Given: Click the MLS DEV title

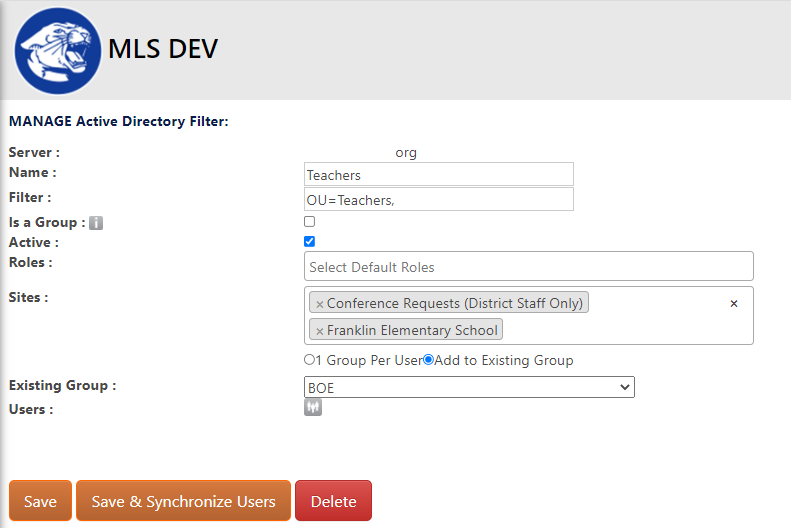Looking at the screenshot, I should [163, 49].
